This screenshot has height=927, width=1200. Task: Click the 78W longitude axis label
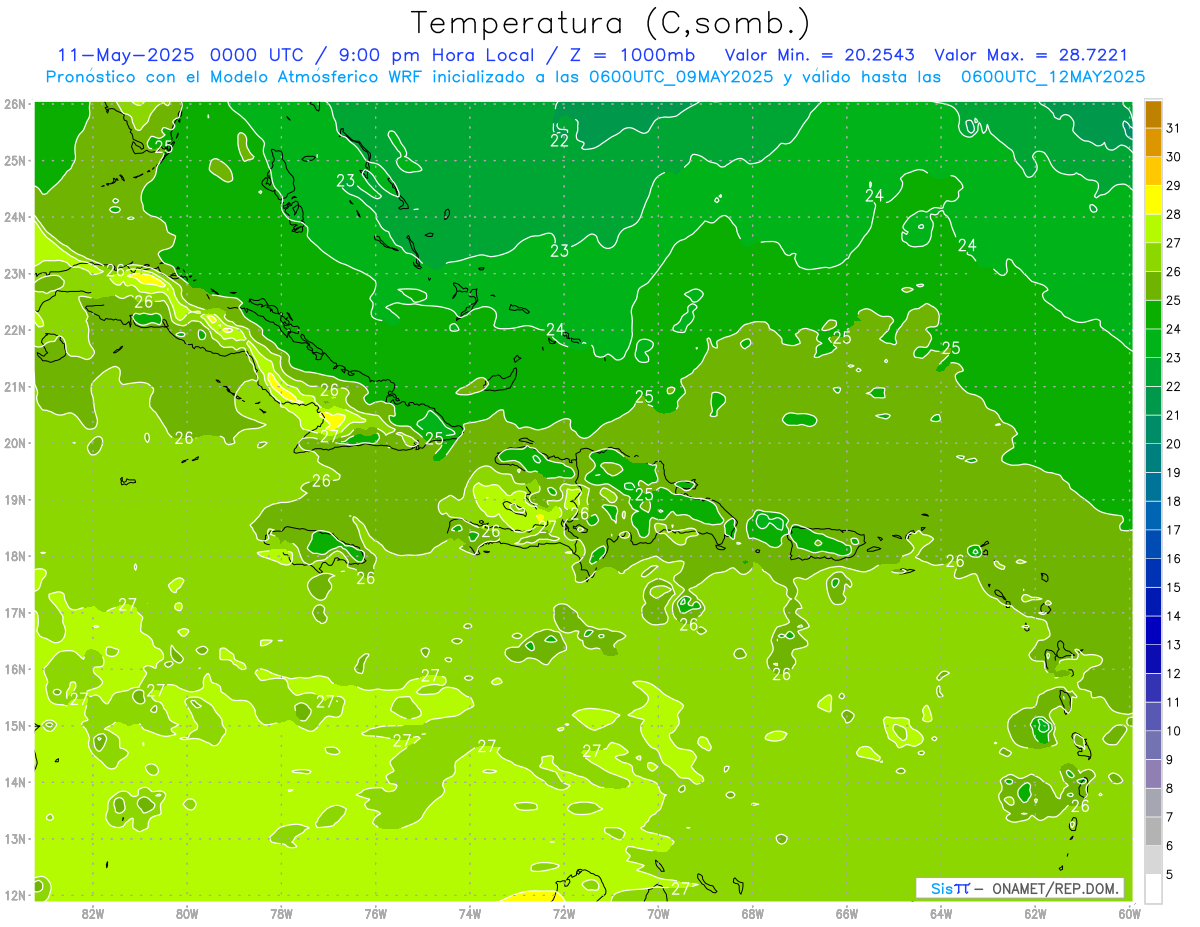tap(281, 913)
